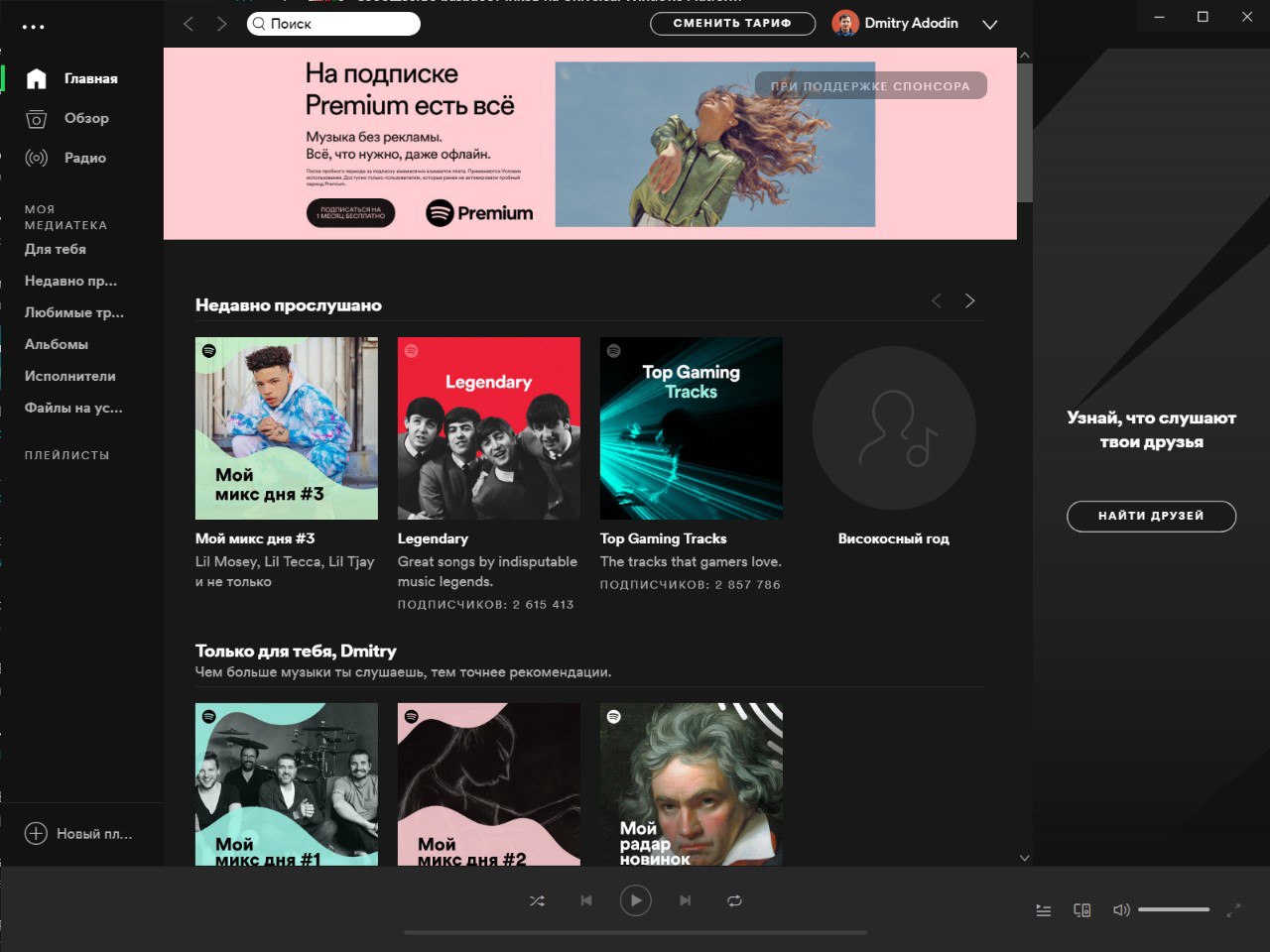Screen dimensions: 1270x952
Task: Toggle repeat mode
Action: pyautogui.click(x=734, y=901)
